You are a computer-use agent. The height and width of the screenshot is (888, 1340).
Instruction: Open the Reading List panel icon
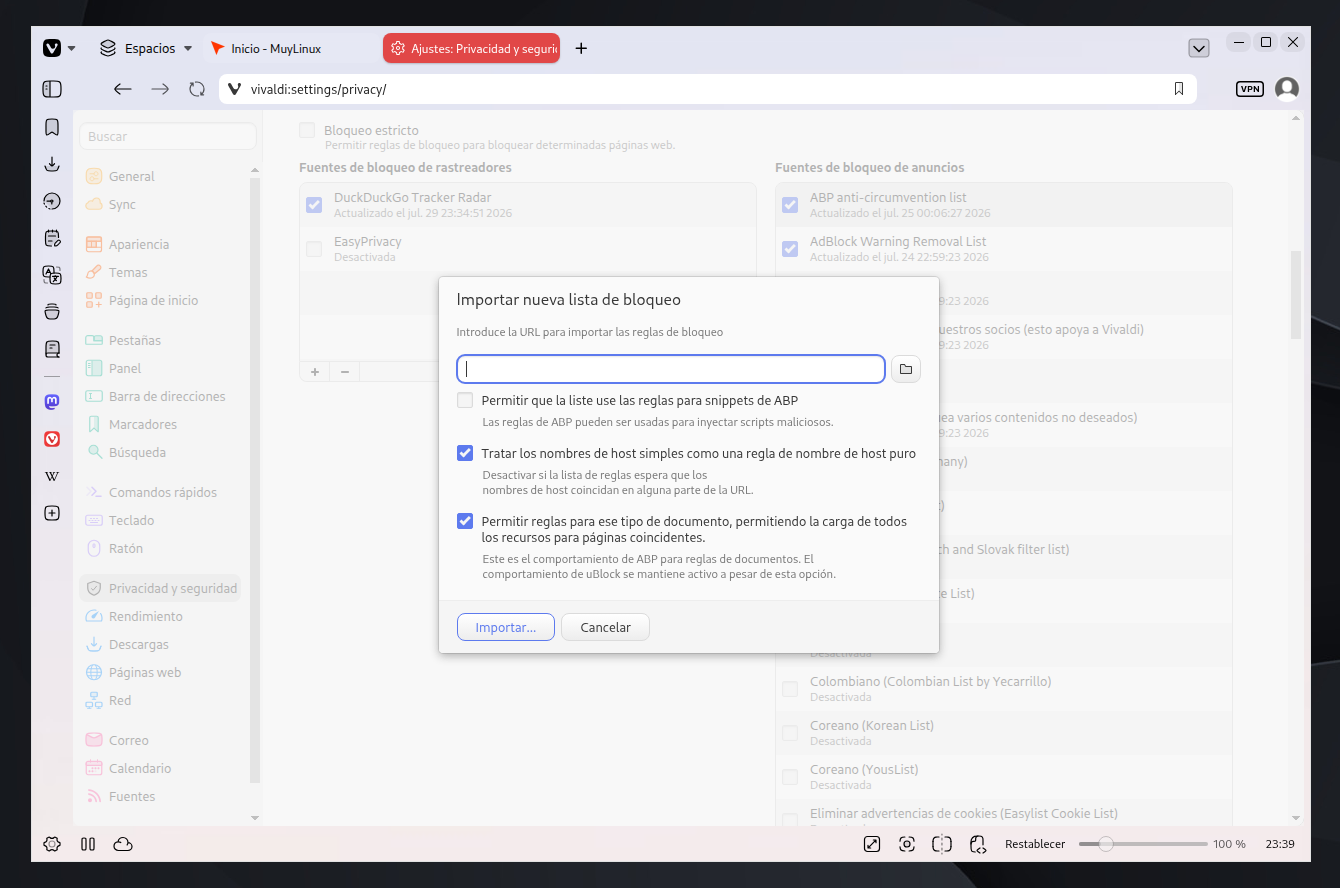[x=52, y=349]
